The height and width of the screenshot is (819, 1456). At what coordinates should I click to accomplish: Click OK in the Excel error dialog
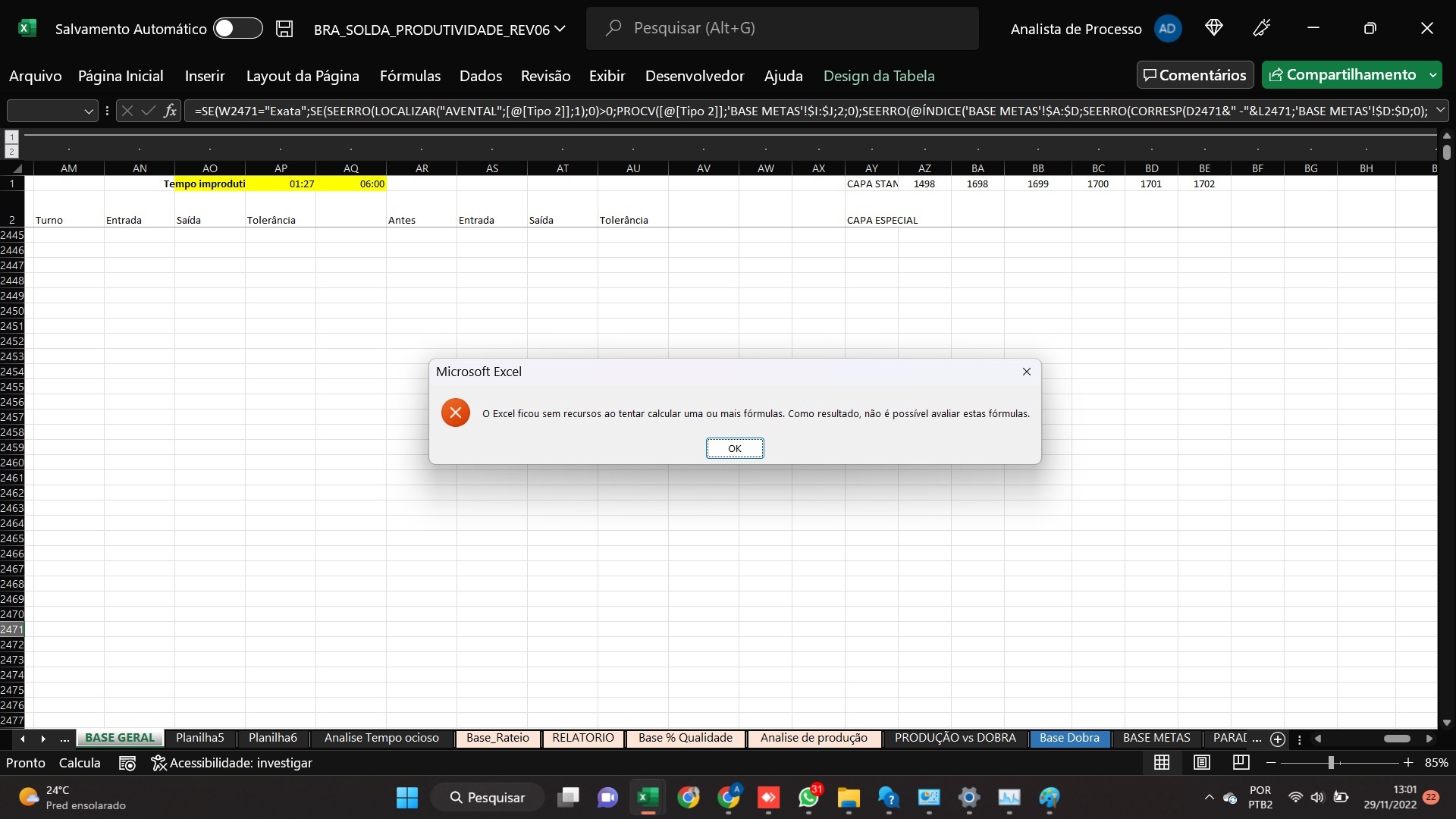pos(735,448)
